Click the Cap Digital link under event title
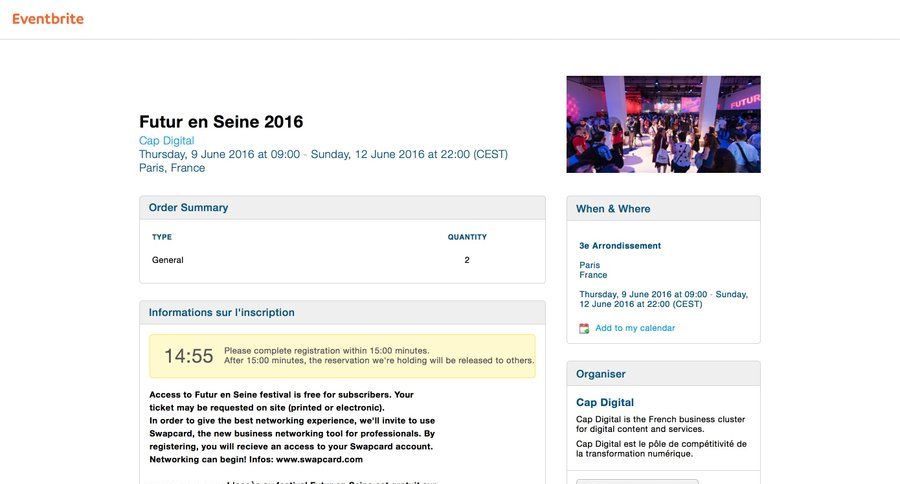 pyautogui.click(x=166, y=141)
